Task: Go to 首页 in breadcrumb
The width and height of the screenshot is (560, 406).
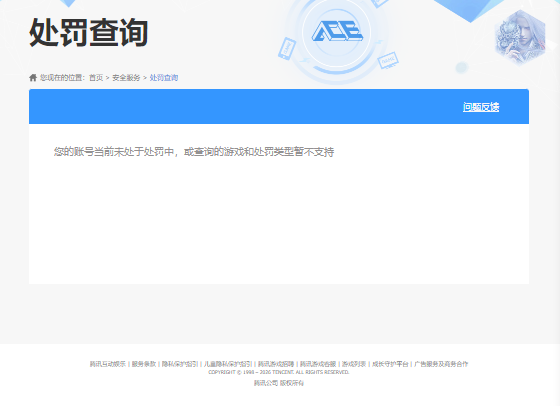Action: click(x=96, y=77)
